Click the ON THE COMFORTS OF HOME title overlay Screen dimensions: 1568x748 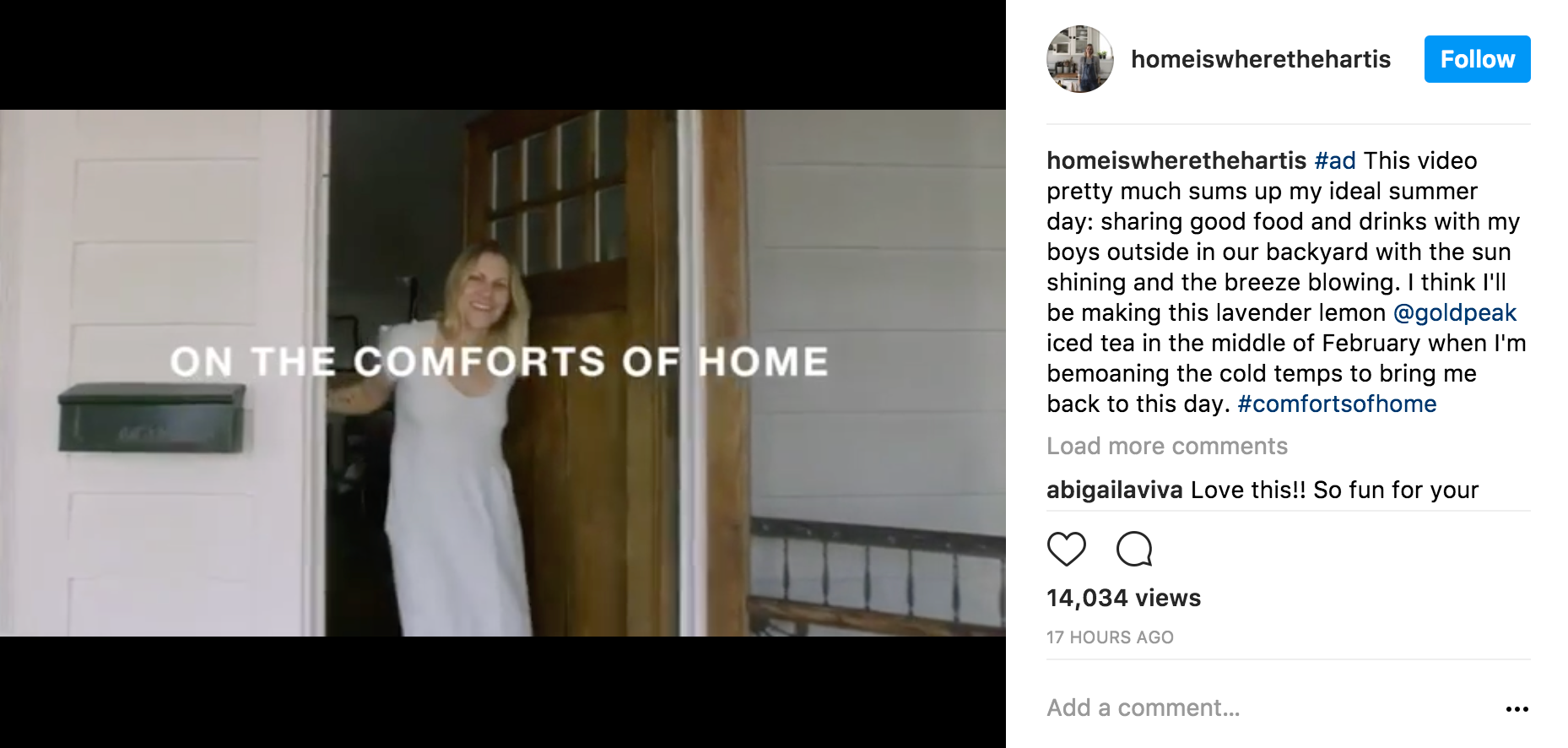(x=499, y=361)
